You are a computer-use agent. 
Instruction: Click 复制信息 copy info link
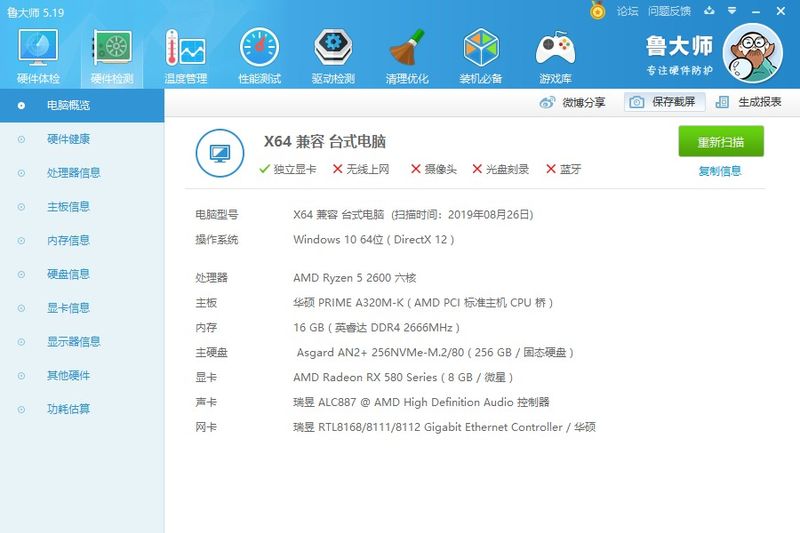click(x=720, y=171)
